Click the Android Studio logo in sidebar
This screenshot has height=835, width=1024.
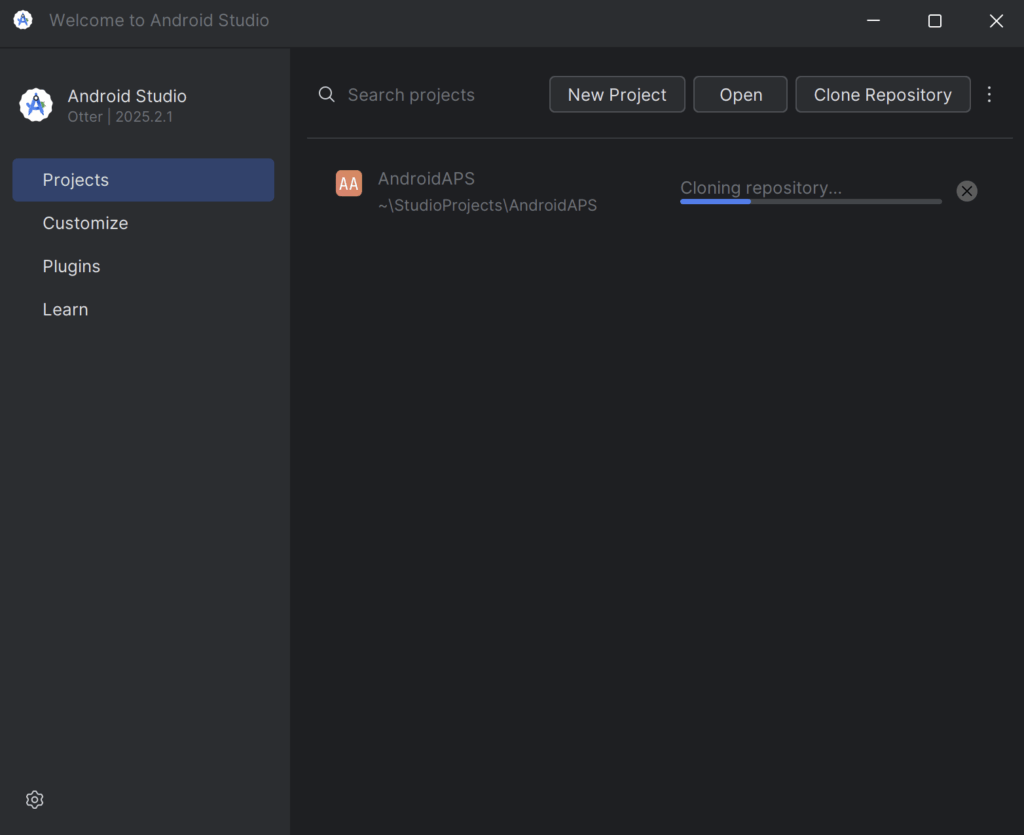click(36, 105)
